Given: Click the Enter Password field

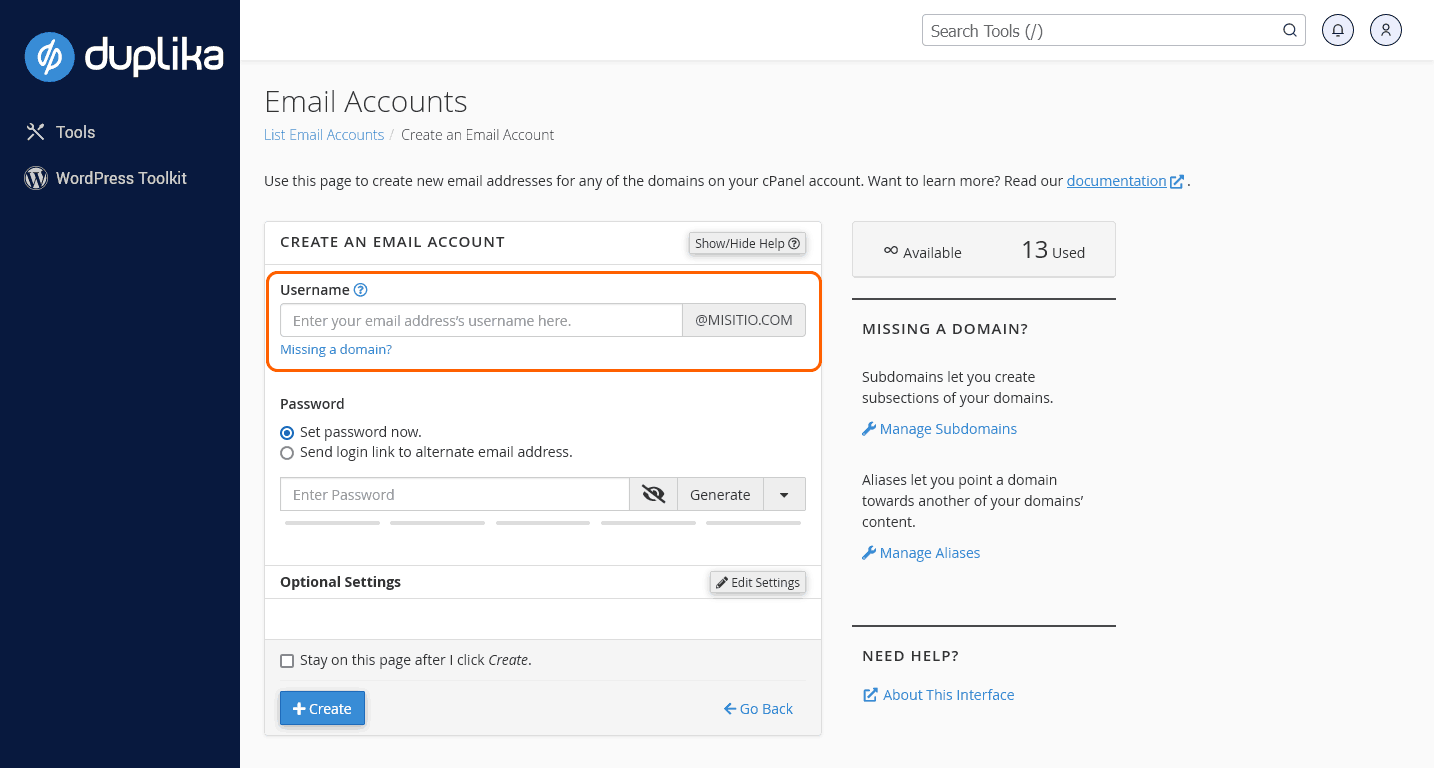Looking at the screenshot, I should pos(455,494).
